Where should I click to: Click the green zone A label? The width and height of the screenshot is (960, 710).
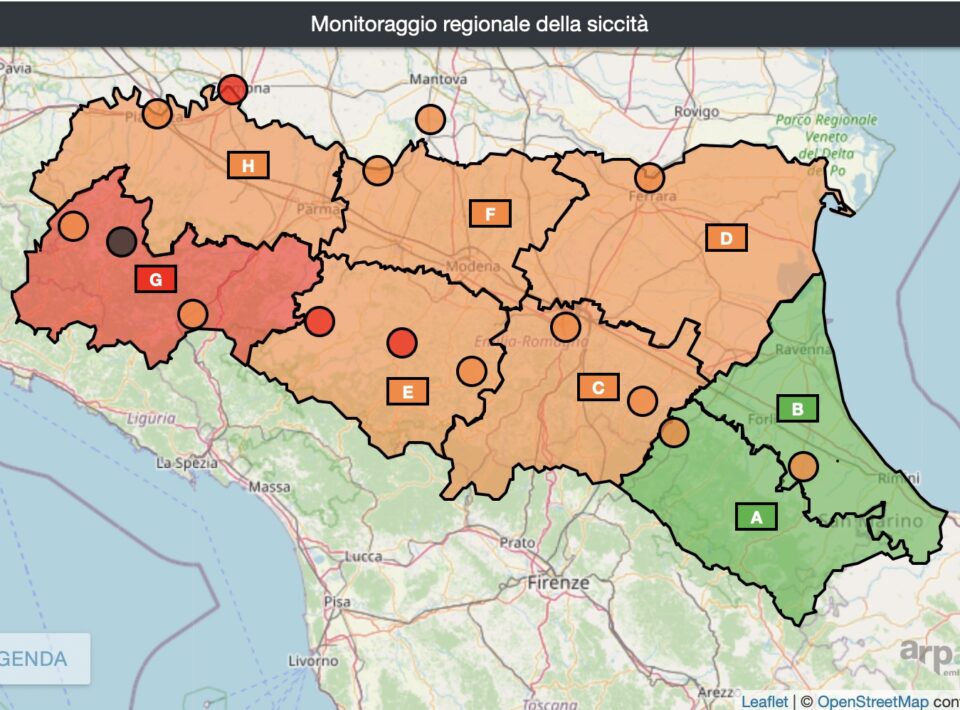756,517
